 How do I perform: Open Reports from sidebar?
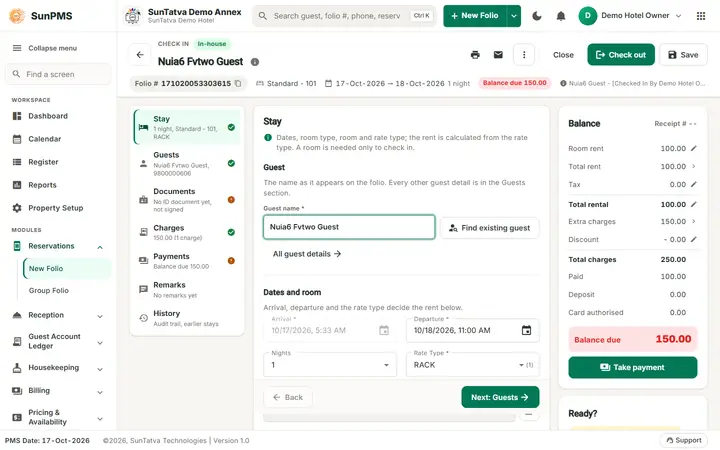(59, 185)
